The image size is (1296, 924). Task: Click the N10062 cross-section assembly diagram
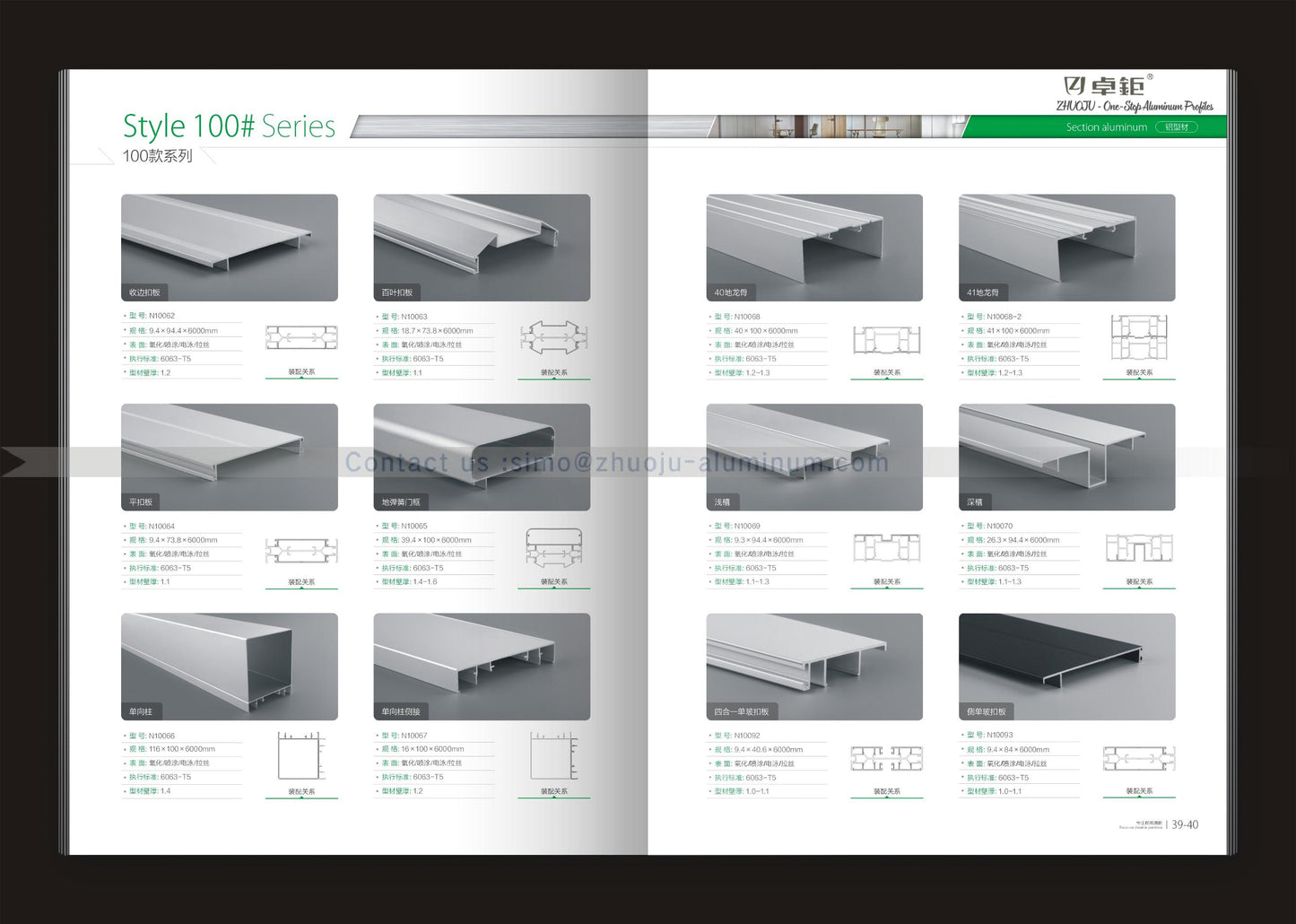pyautogui.click(x=301, y=338)
